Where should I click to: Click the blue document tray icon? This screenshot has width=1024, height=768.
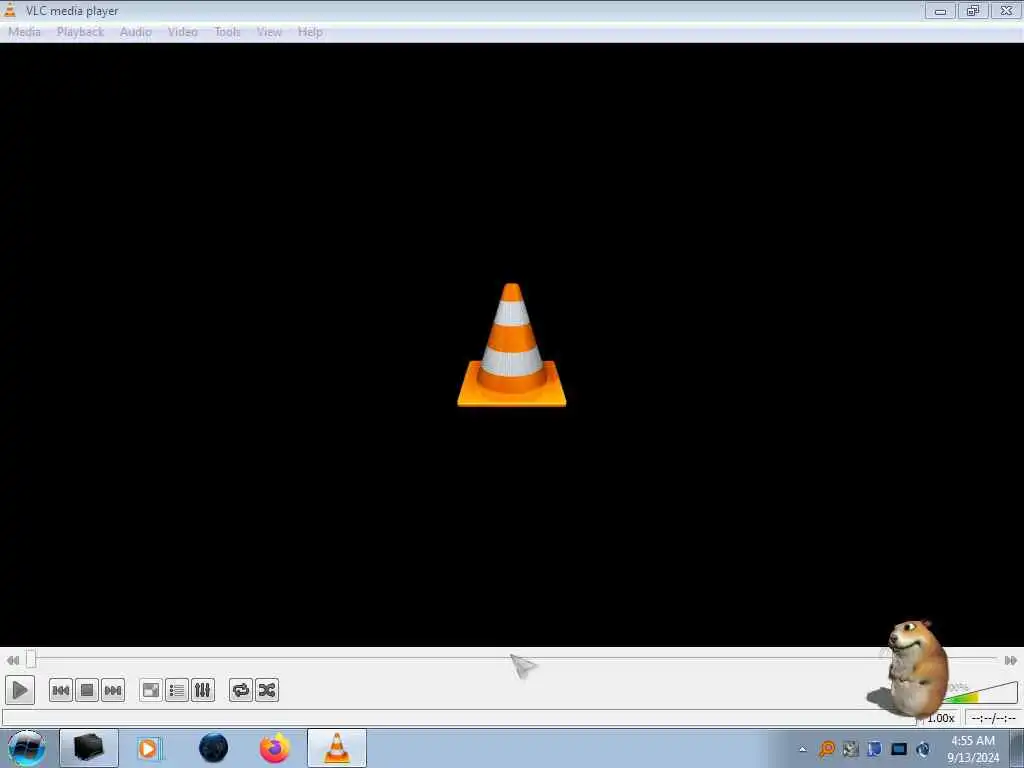click(x=874, y=748)
